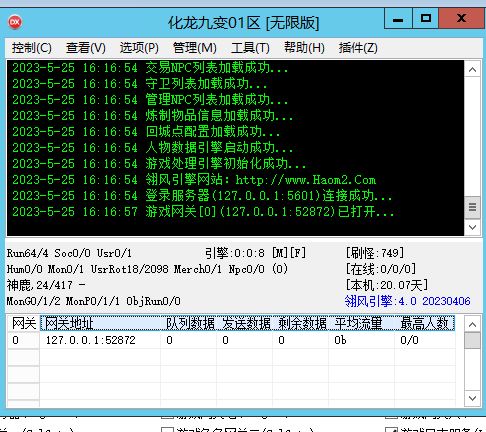Click the gateway table scroll-down arrow
Screen dimensions: 486x432
coord(472,398)
